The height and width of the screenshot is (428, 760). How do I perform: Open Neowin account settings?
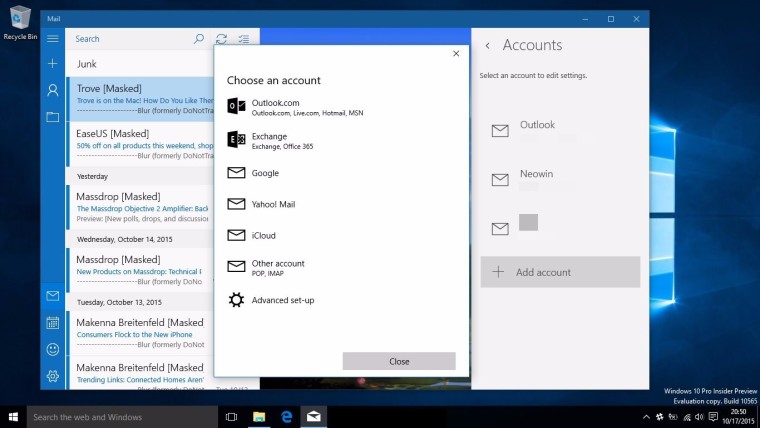click(560, 179)
